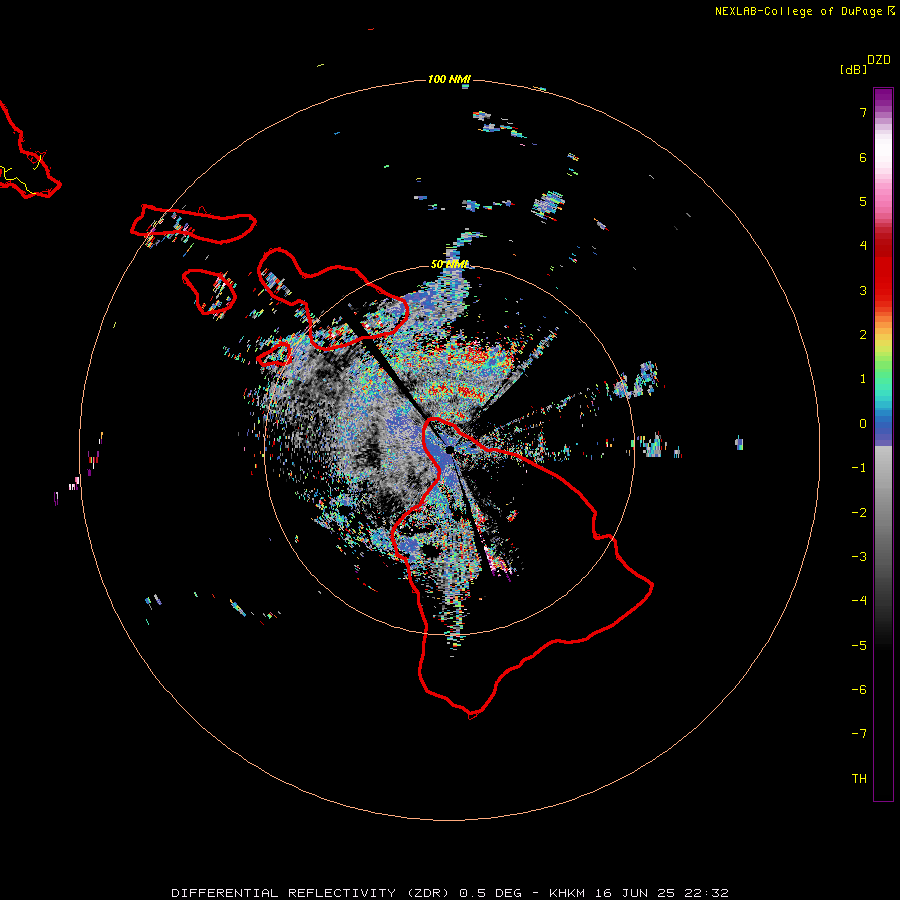Click the (ZDR) abbreviation in caption

tap(428, 893)
